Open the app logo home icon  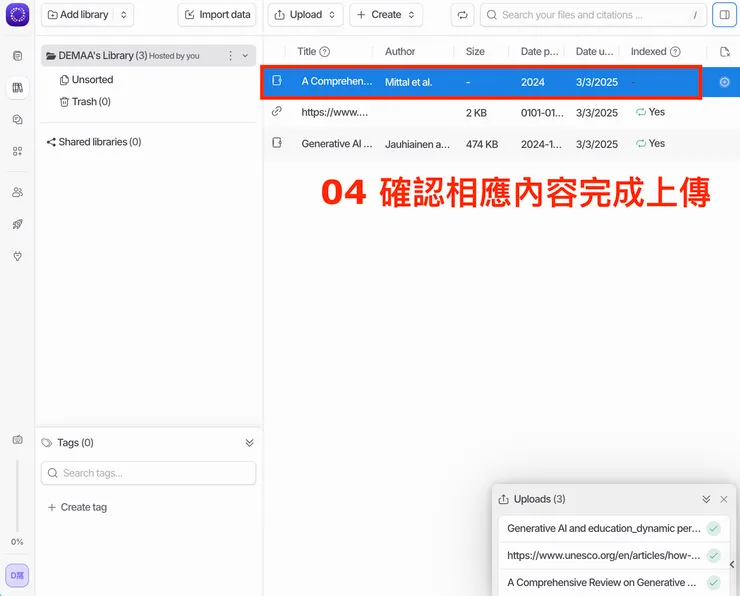tap(17, 15)
